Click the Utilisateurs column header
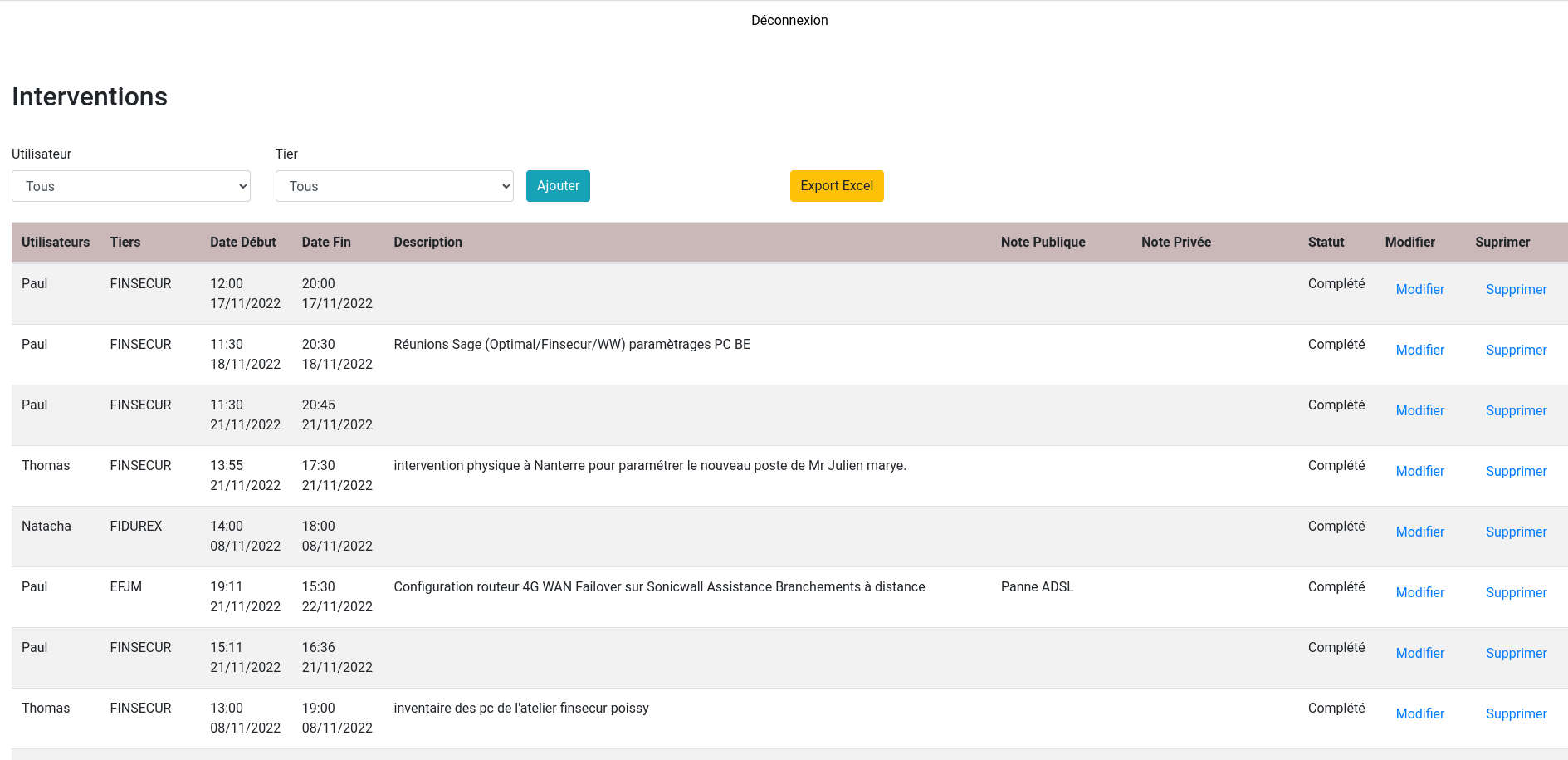 point(55,242)
